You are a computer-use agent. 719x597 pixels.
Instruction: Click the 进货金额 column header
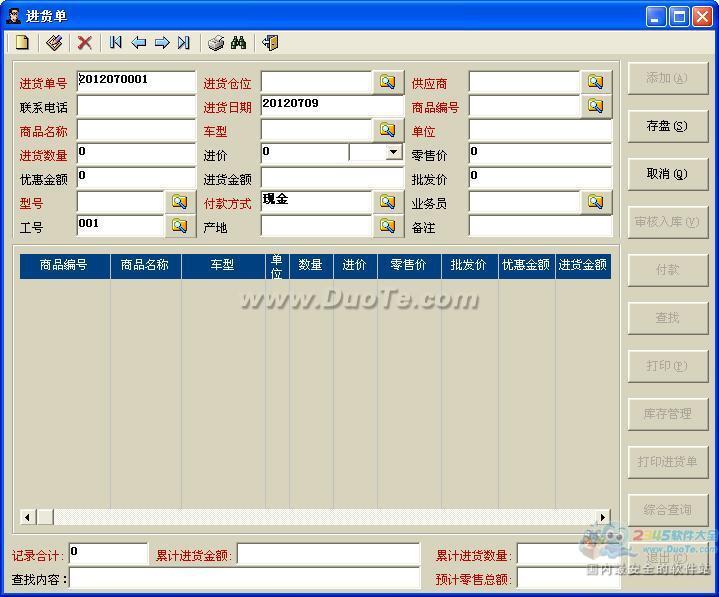(583, 265)
